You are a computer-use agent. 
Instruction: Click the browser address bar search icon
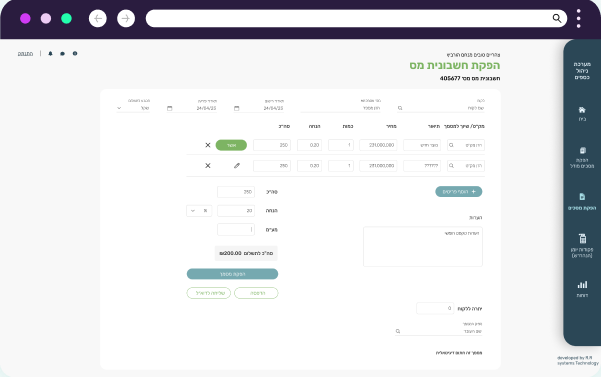pyautogui.click(x=557, y=18)
